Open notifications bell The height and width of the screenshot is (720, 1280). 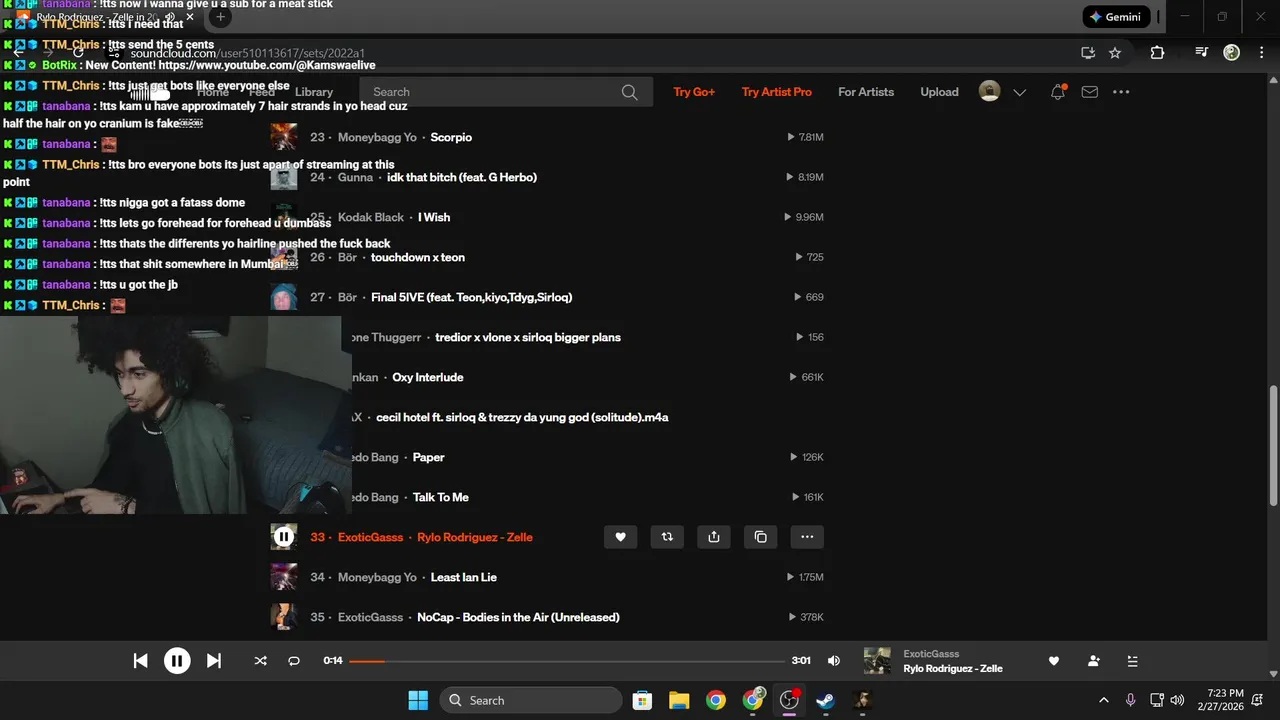[1058, 92]
